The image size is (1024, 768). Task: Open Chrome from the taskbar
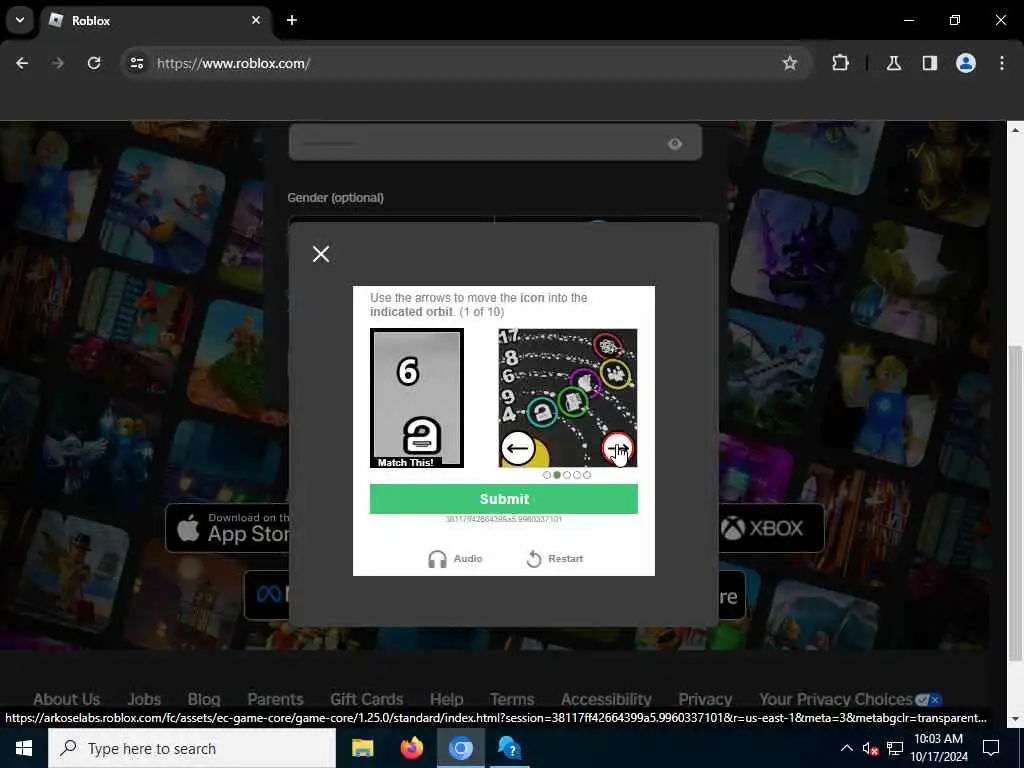(x=460, y=748)
